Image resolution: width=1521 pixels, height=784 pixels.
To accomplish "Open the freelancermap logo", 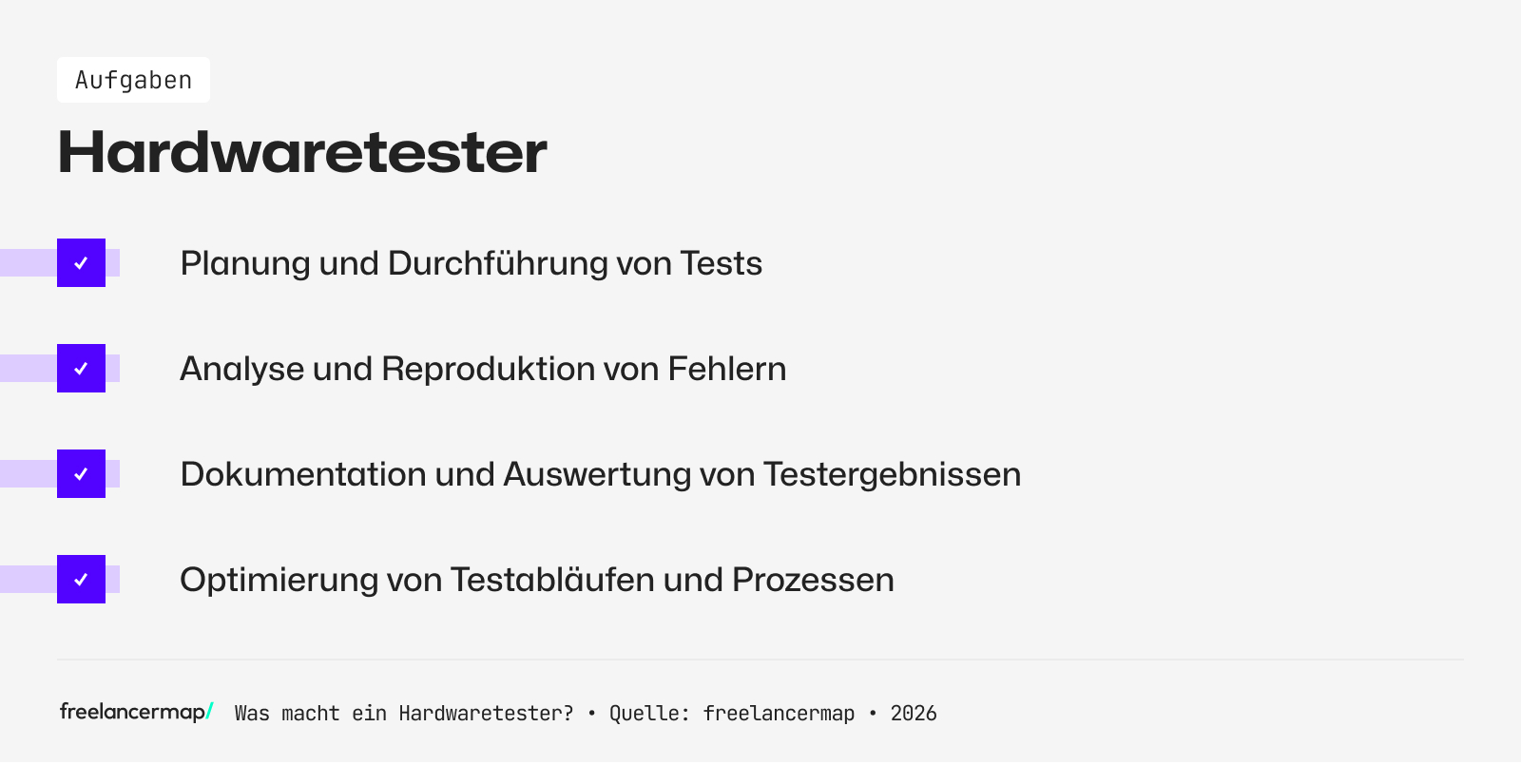I will [133, 712].
